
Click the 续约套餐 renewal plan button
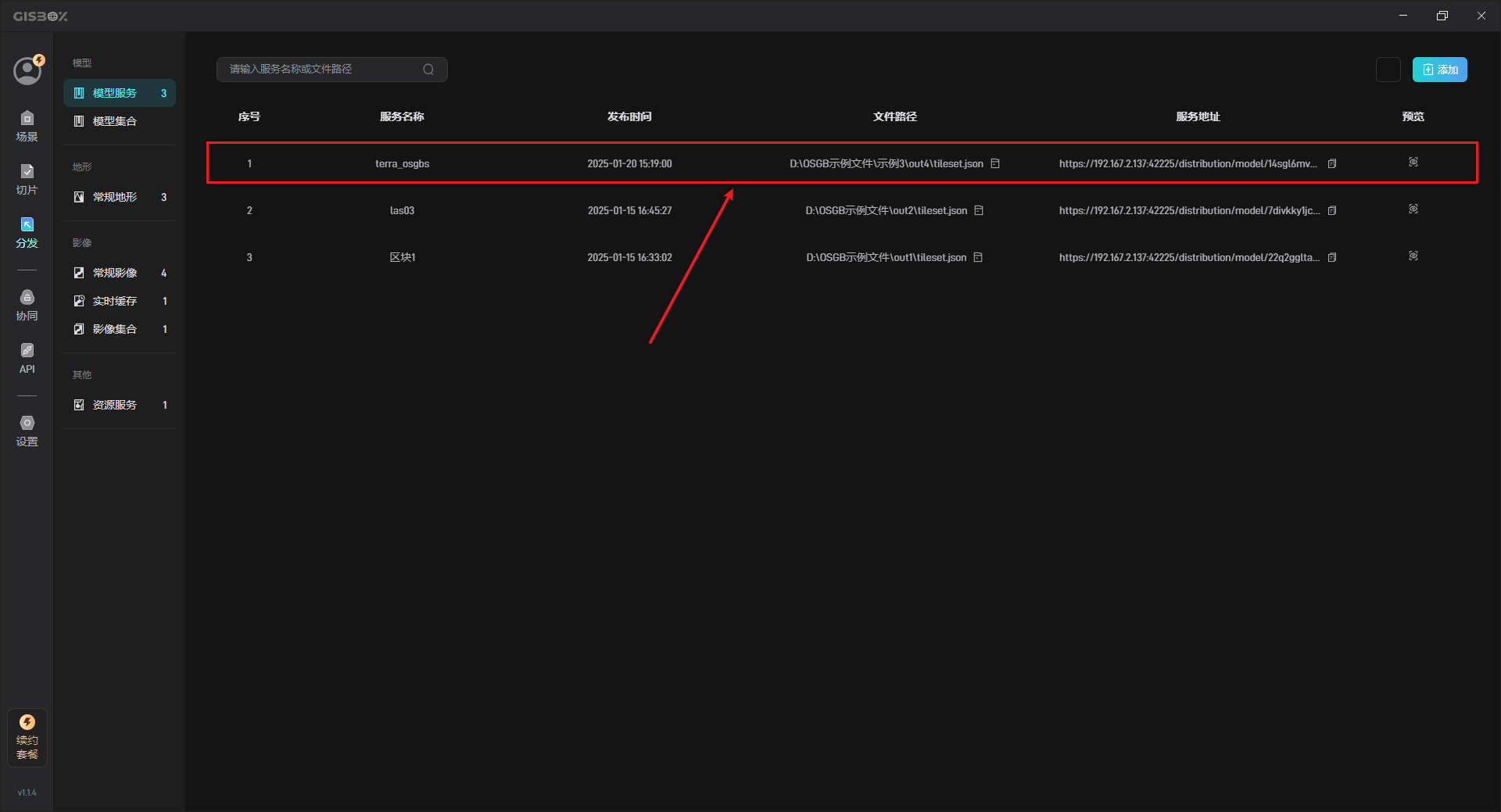[27, 737]
